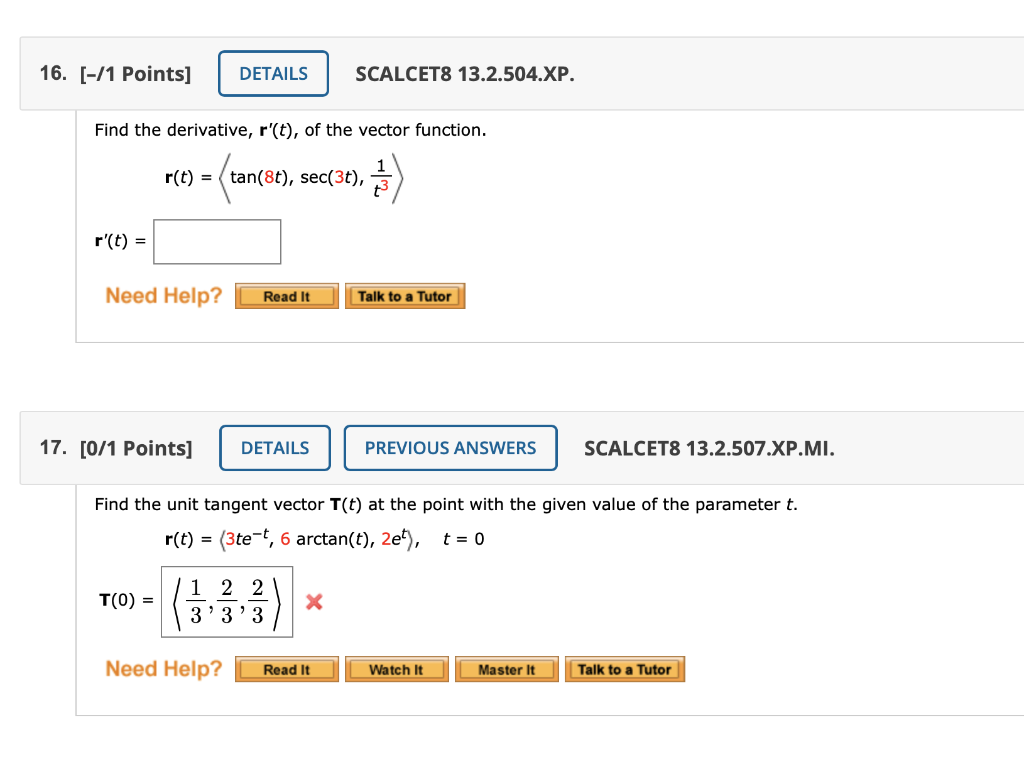View PREVIOUS ANSWERS for problem 17
The width and height of the screenshot is (1024, 769).
[450, 448]
